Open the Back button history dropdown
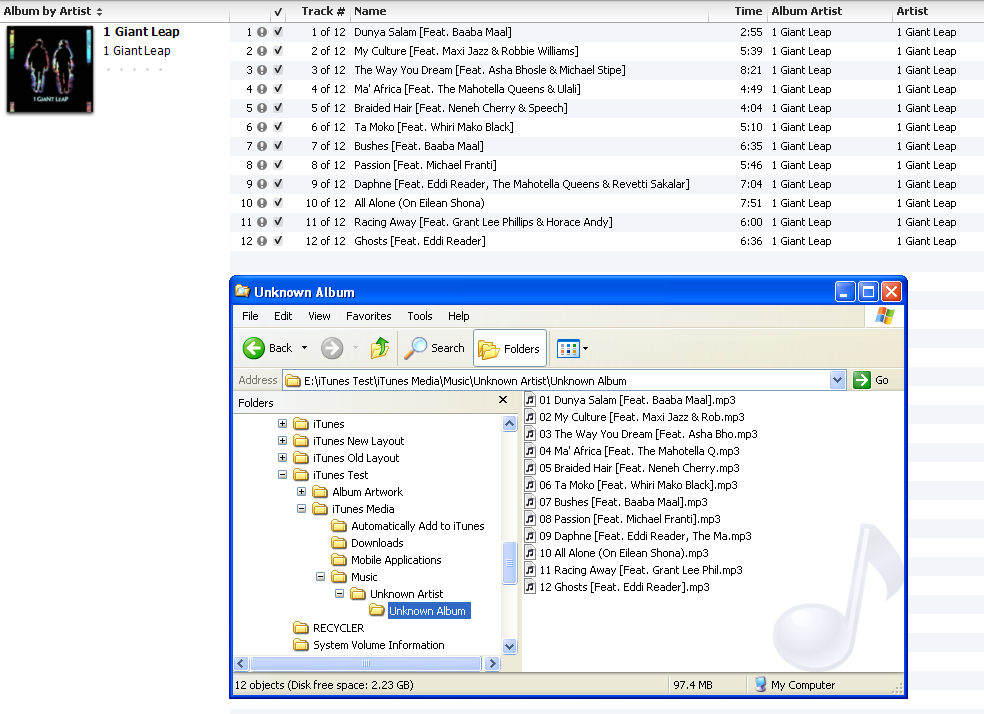The image size is (984, 714). tap(304, 348)
